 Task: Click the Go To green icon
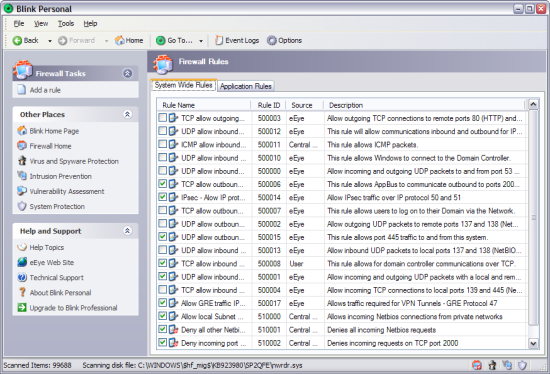(x=161, y=41)
